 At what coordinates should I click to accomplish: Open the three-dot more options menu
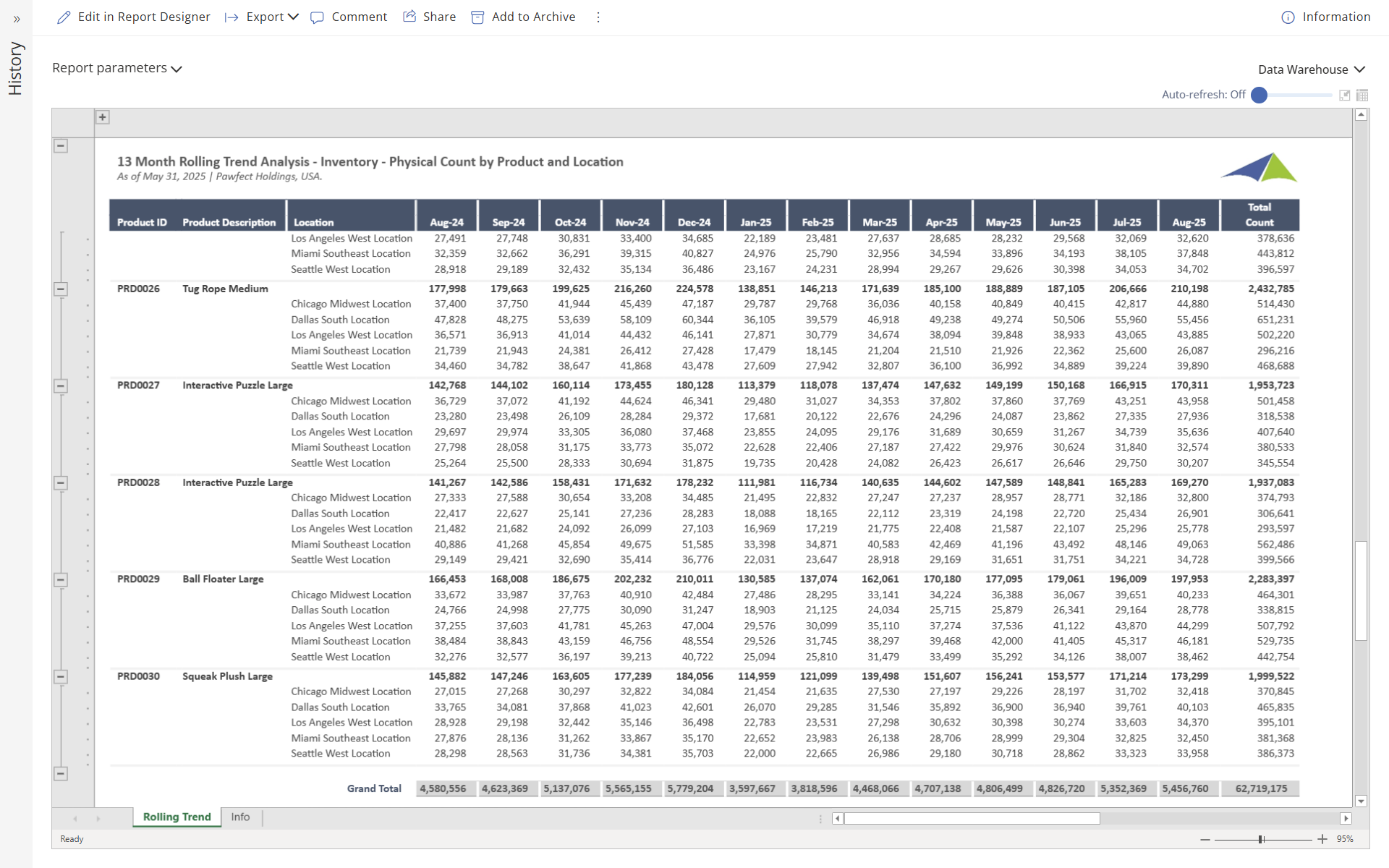click(598, 17)
